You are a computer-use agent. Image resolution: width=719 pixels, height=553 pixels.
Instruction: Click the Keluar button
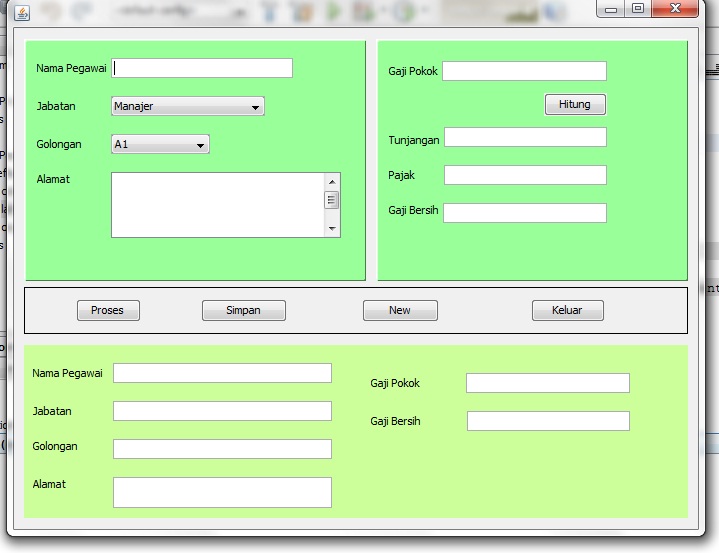(568, 310)
